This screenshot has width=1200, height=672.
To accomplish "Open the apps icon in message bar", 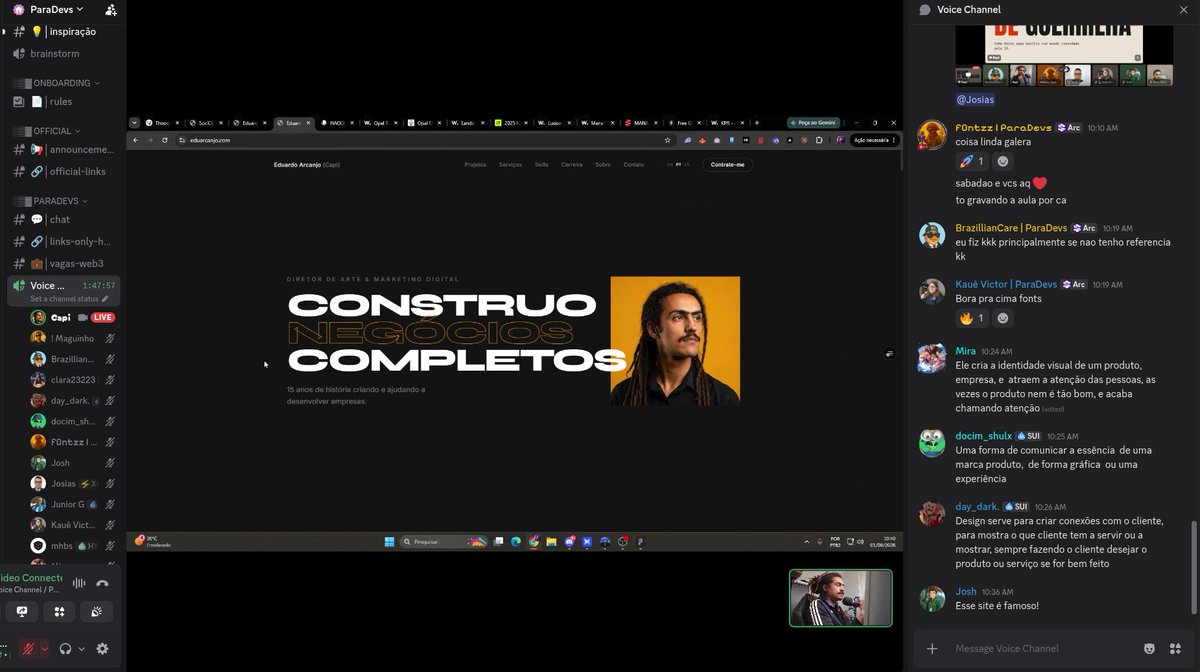I will (x=1176, y=649).
